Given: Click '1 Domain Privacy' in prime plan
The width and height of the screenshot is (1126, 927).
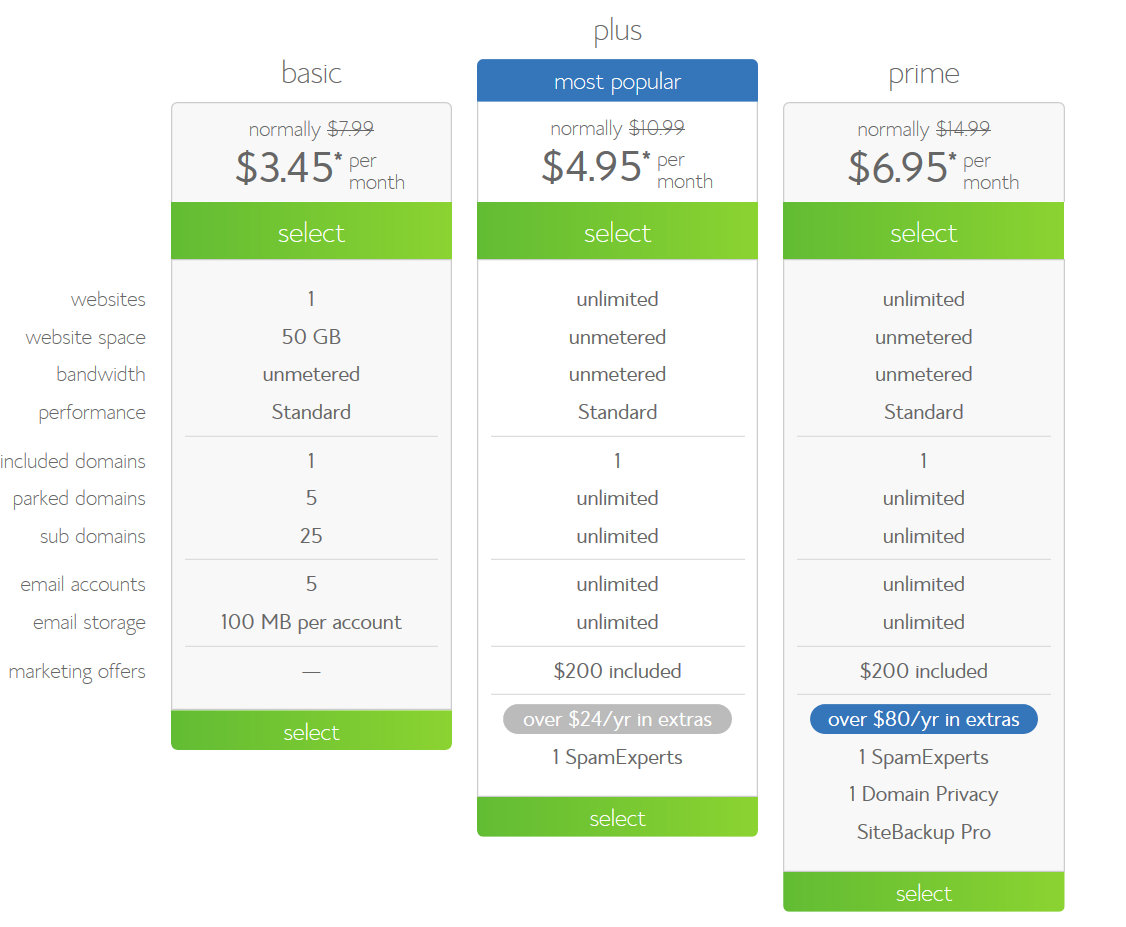Looking at the screenshot, I should [923, 794].
